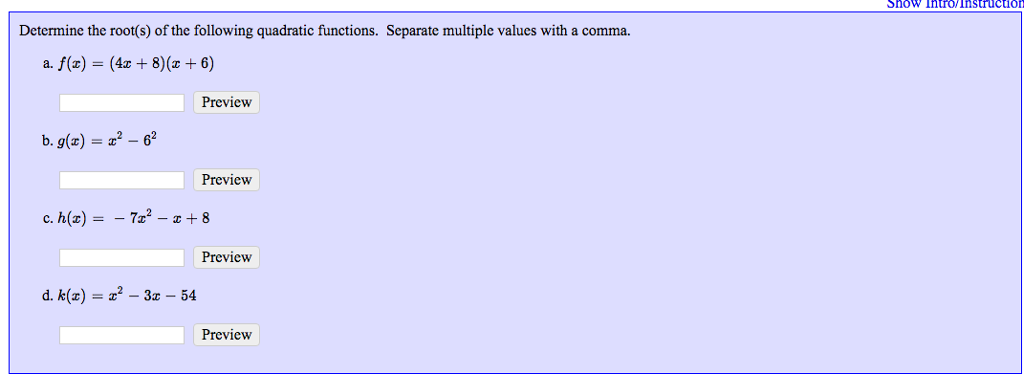Click the equation k(x) = x² − 3x − 54
Image resolution: width=1024 pixels, height=374 pixels.
click(x=127, y=296)
